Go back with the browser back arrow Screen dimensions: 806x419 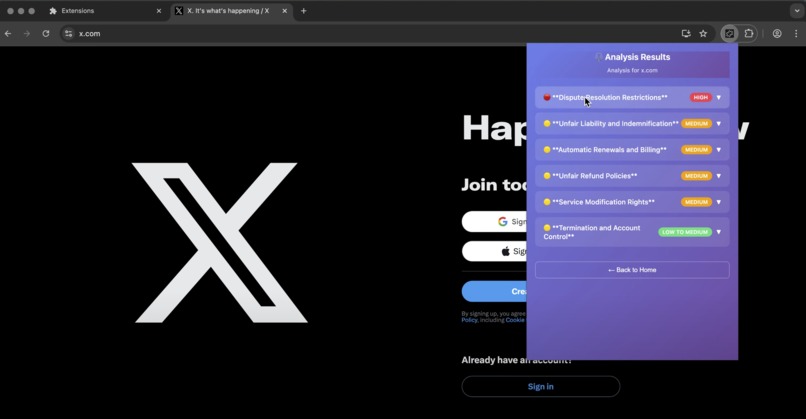(x=8, y=33)
